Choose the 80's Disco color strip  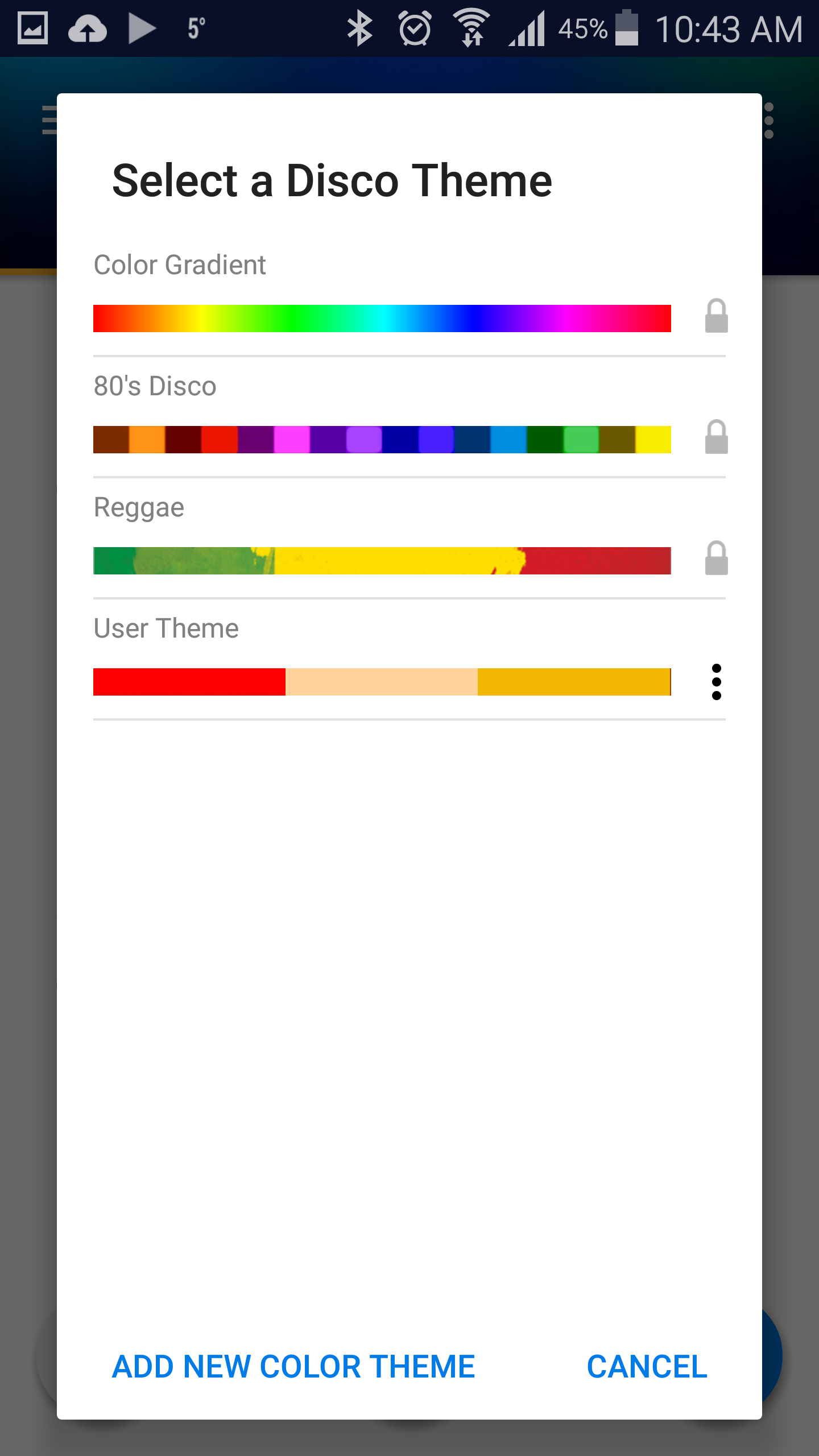(x=382, y=440)
